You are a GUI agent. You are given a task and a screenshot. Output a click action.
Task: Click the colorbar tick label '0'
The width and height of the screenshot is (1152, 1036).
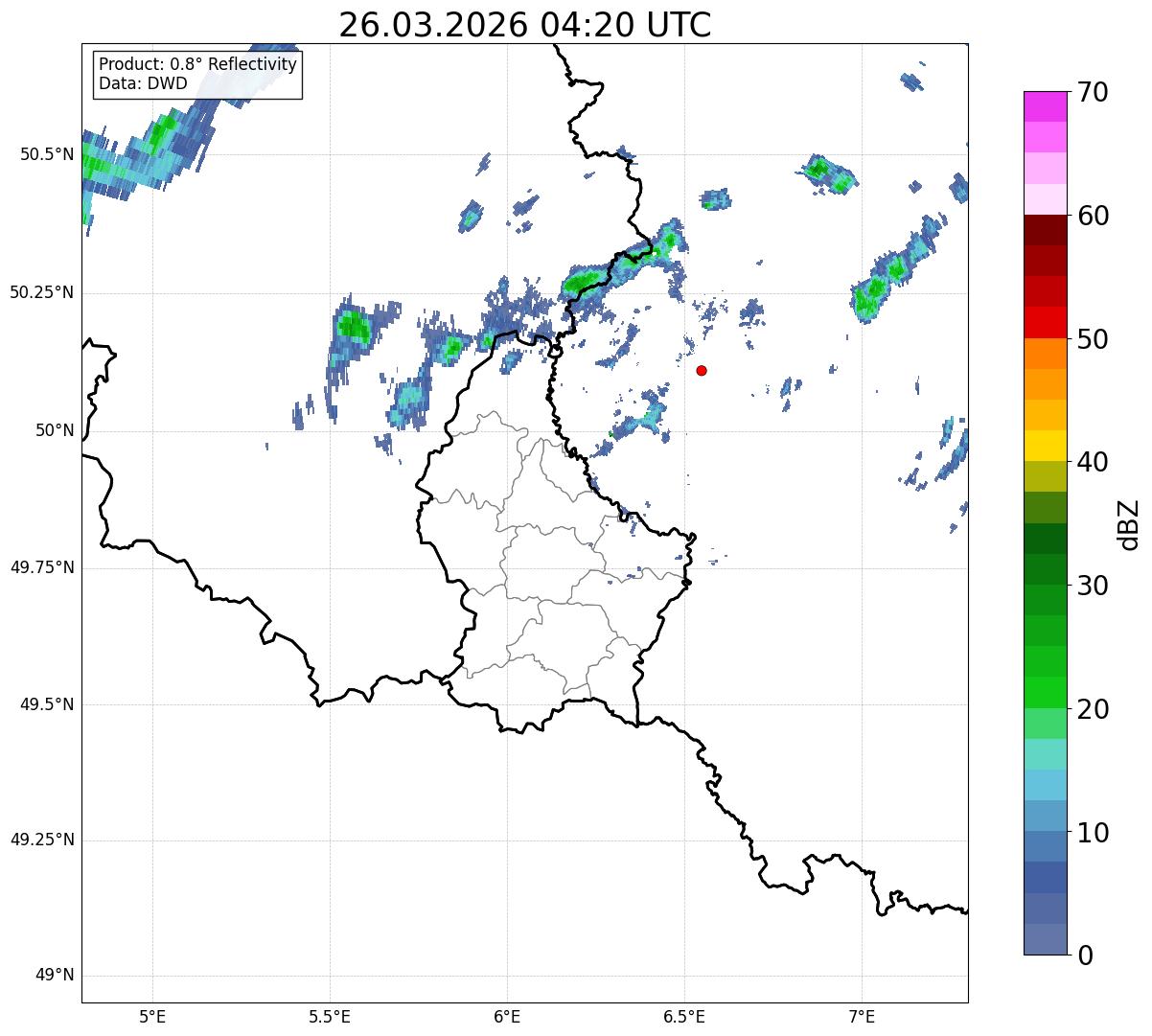[x=1084, y=955]
